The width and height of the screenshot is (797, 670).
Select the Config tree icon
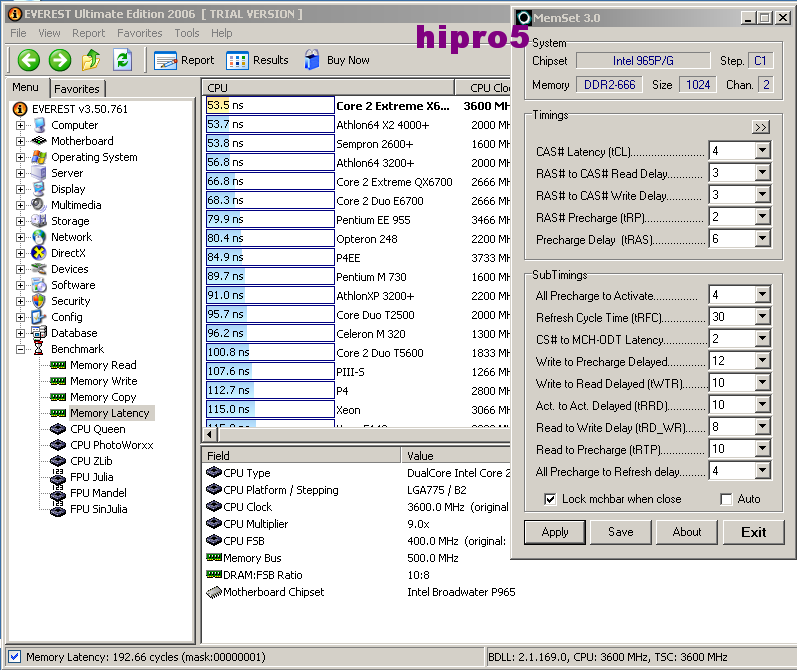pyautogui.click(x=39, y=317)
